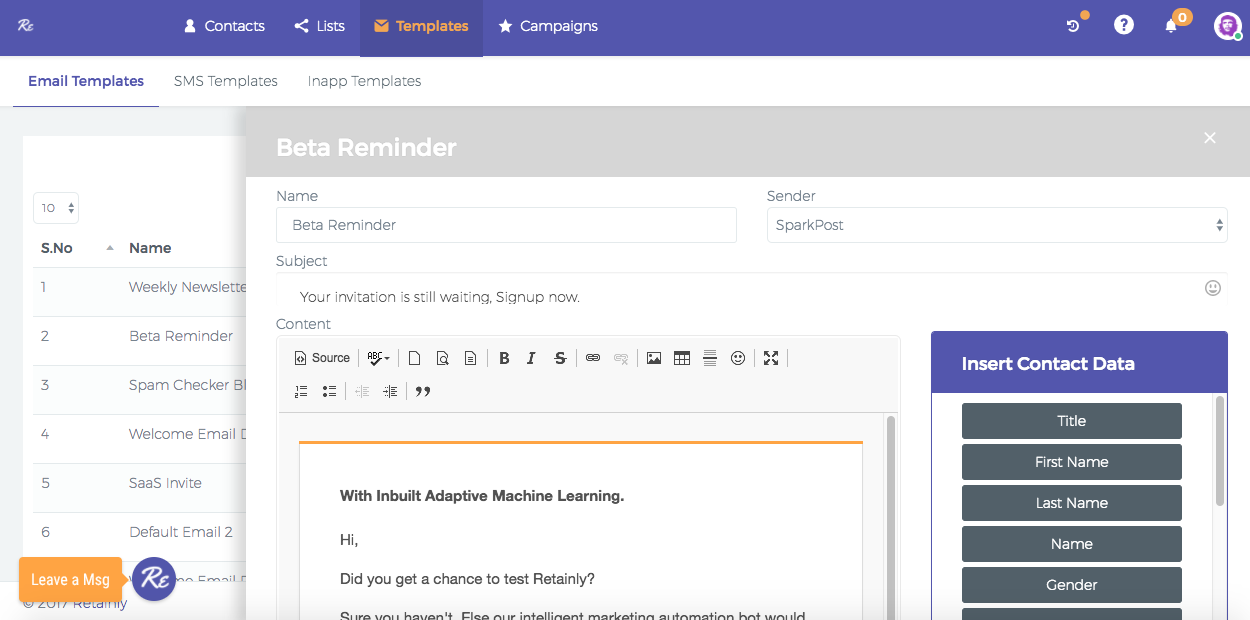
Task: Click the 'With Inbuilt Adaptive Machine Learning' heading
Action: [482, 496]
